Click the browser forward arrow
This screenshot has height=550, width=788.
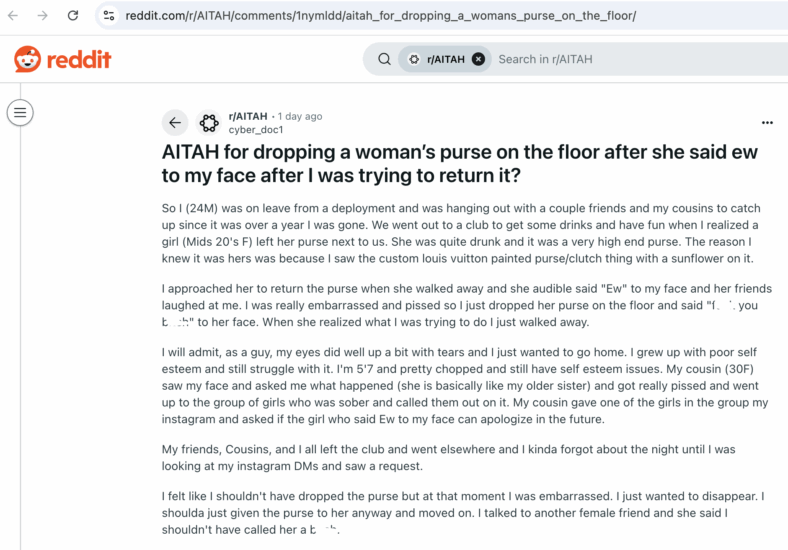(43, 16)
